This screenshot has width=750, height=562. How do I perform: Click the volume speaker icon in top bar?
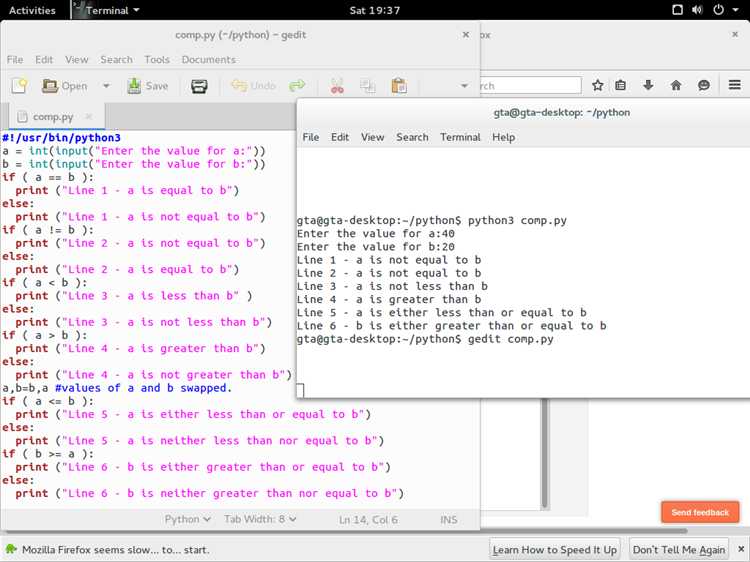(697, 10)
